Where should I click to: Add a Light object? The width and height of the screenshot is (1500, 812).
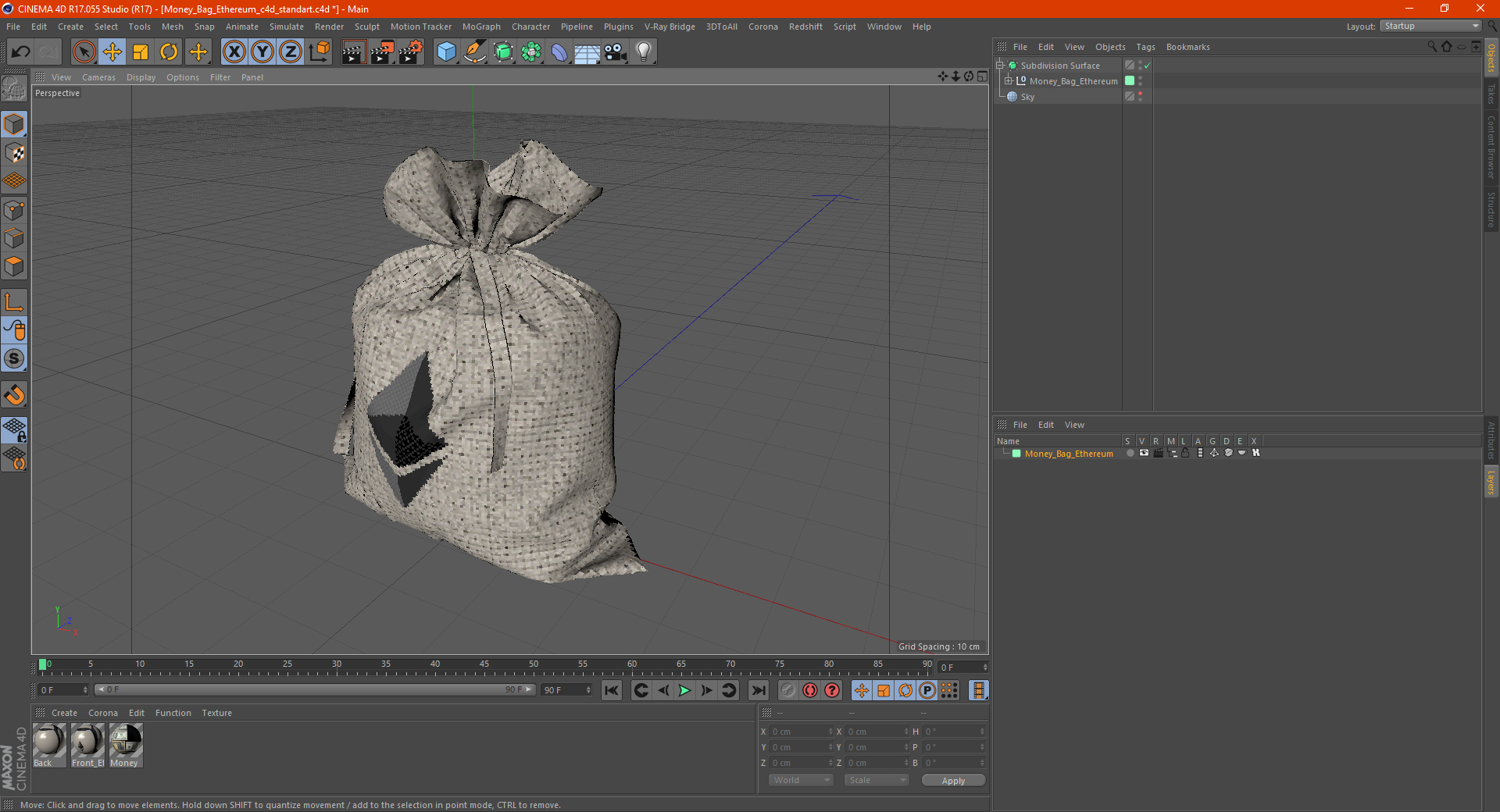click(644, 52)
